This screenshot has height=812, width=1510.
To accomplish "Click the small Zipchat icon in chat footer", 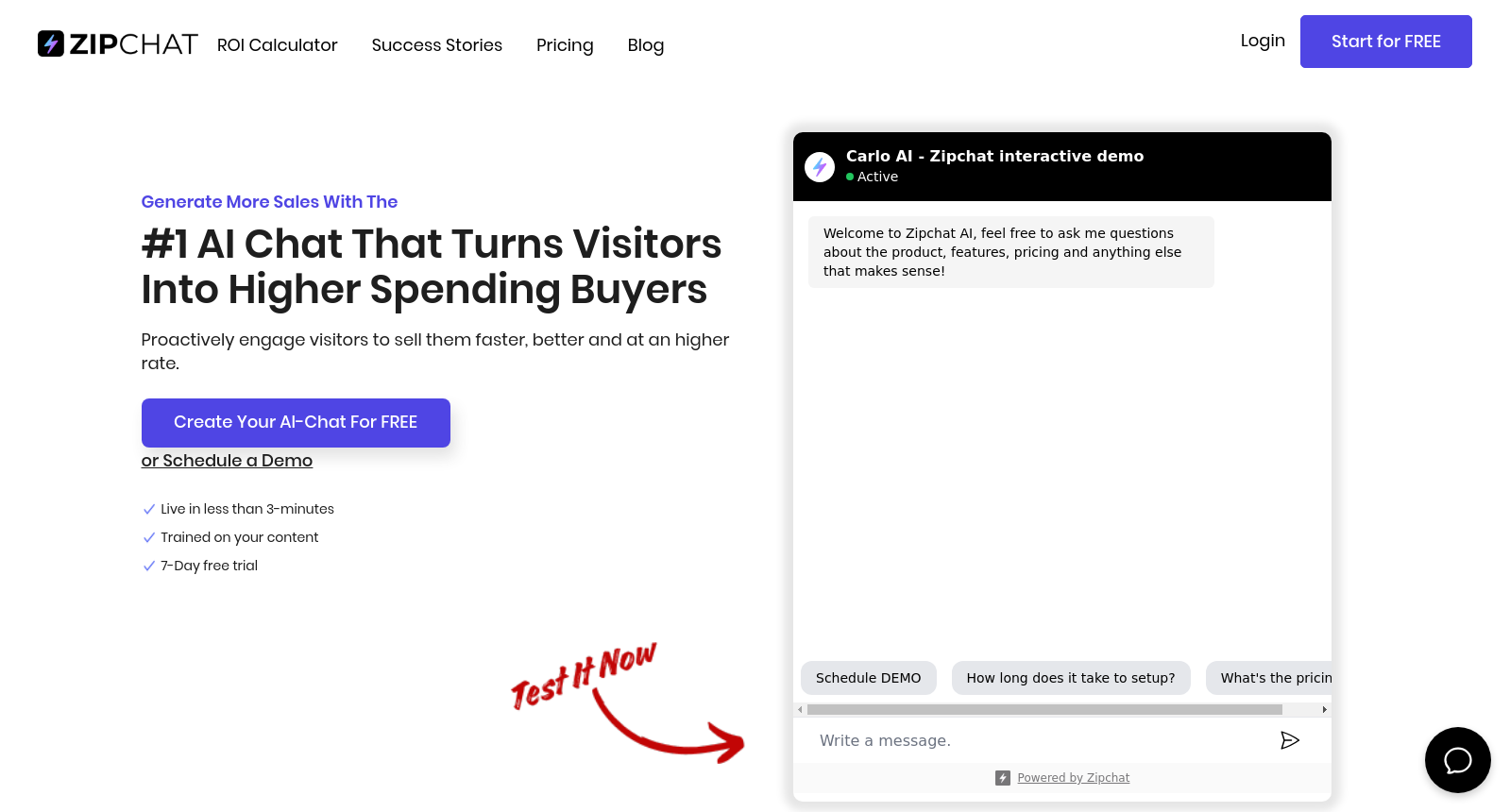I will pos(1003,778).
